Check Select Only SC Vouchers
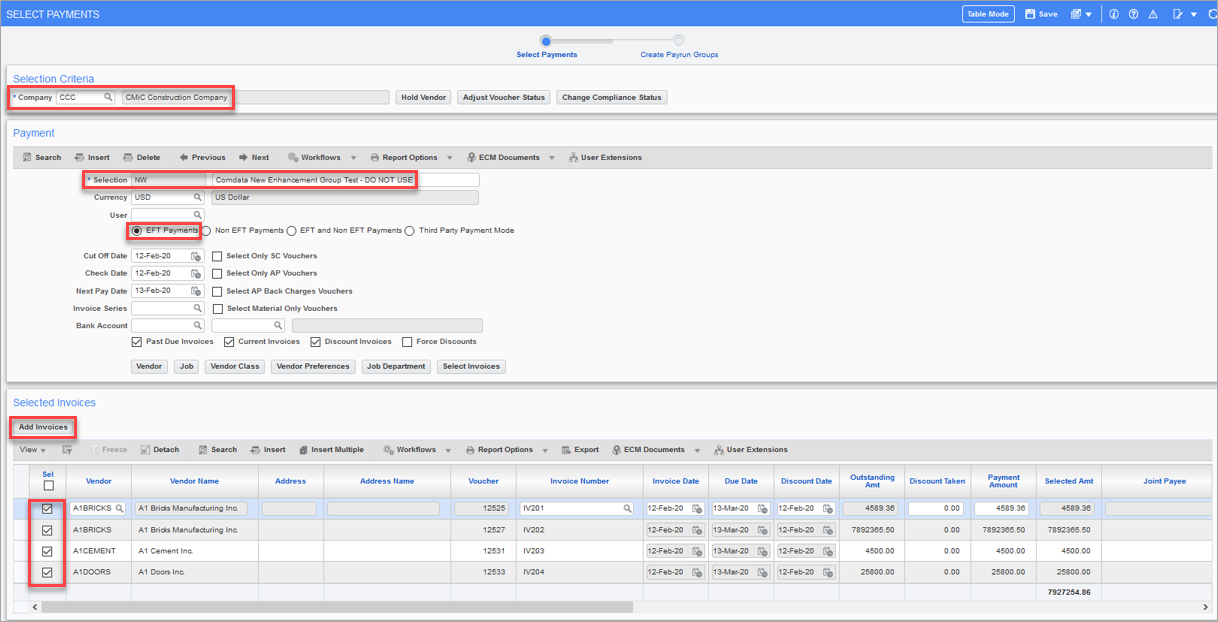The height and width of the screenshot is (622, 1218). [x=217, y=256]
